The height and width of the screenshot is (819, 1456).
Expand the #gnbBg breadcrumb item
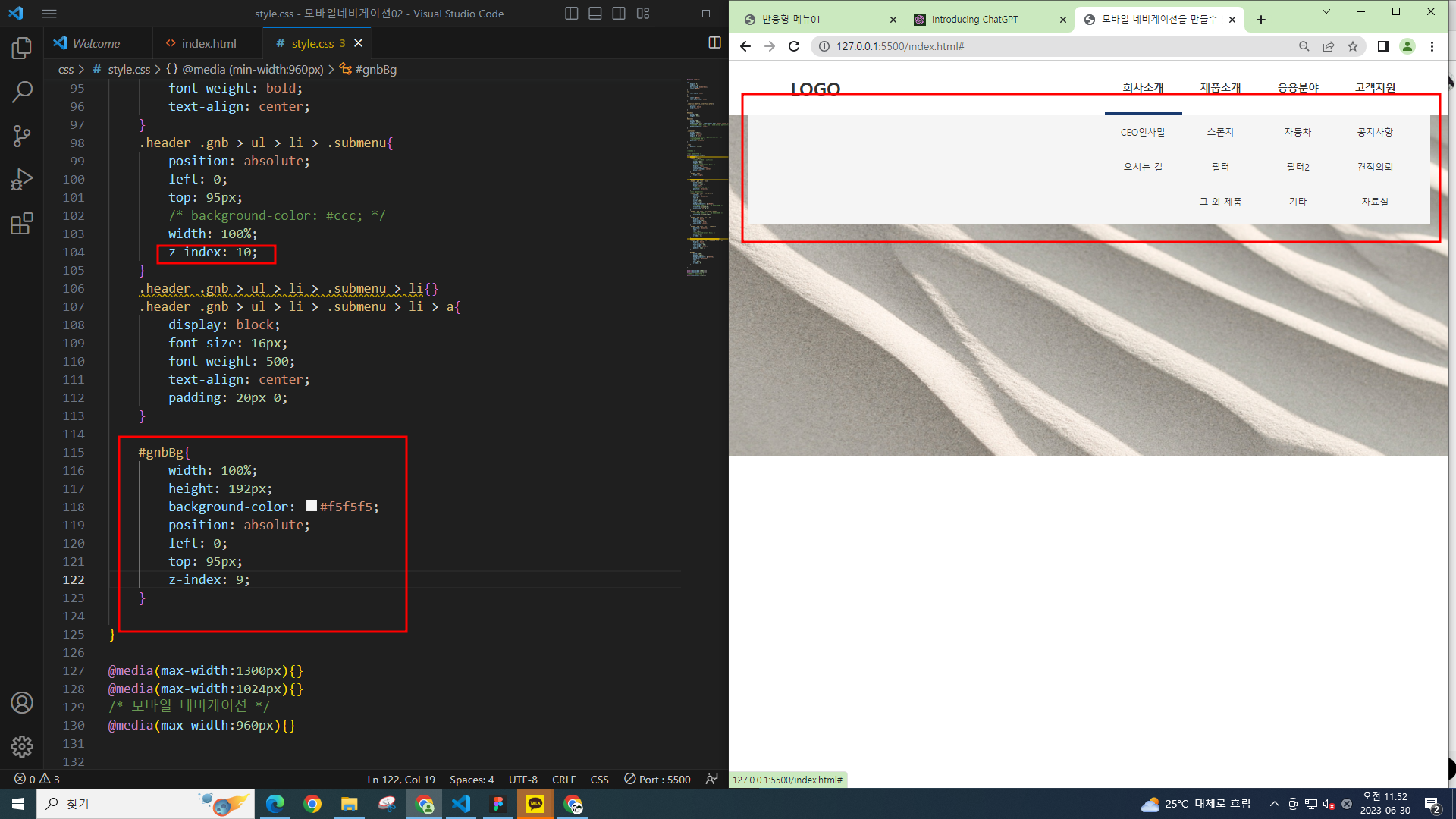[375, 69]
